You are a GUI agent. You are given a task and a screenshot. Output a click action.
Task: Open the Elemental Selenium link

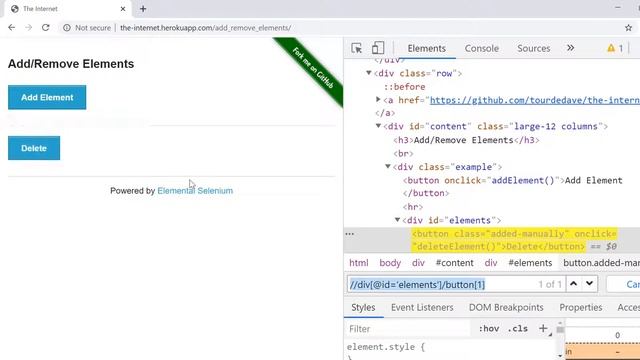pos(195,191)
